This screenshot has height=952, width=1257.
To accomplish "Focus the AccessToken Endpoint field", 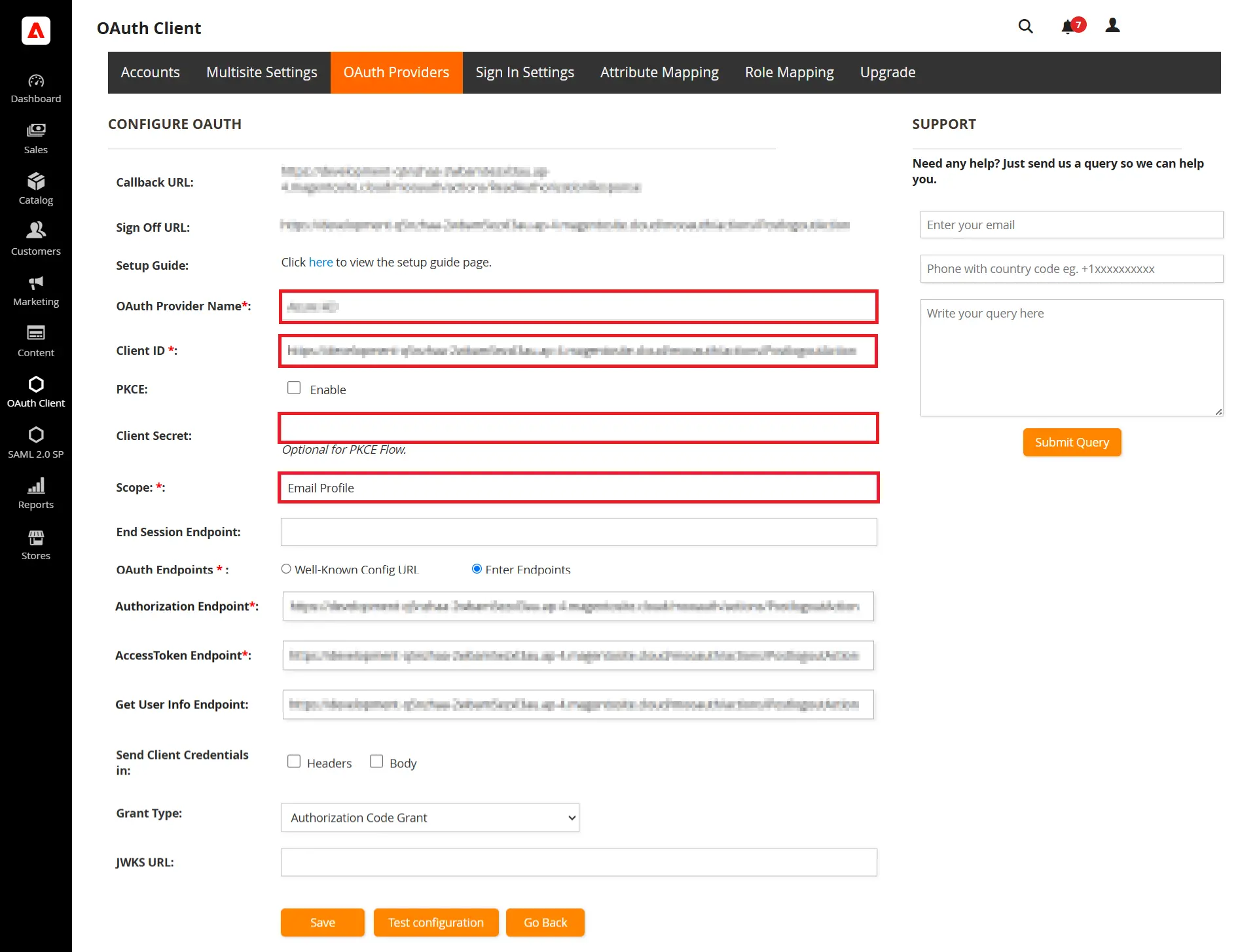I will pos(578,655).
